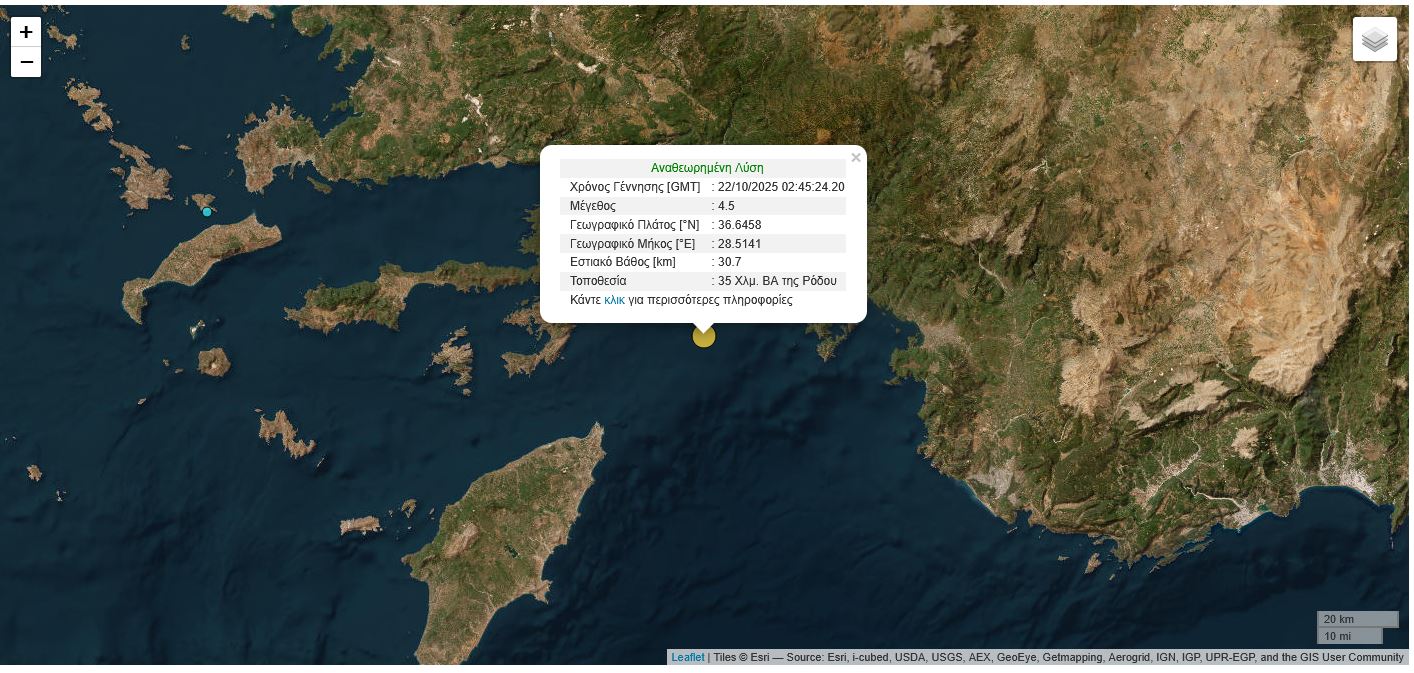
Task: Click the small cyan earthquake marker
Action: coord(207,212)
